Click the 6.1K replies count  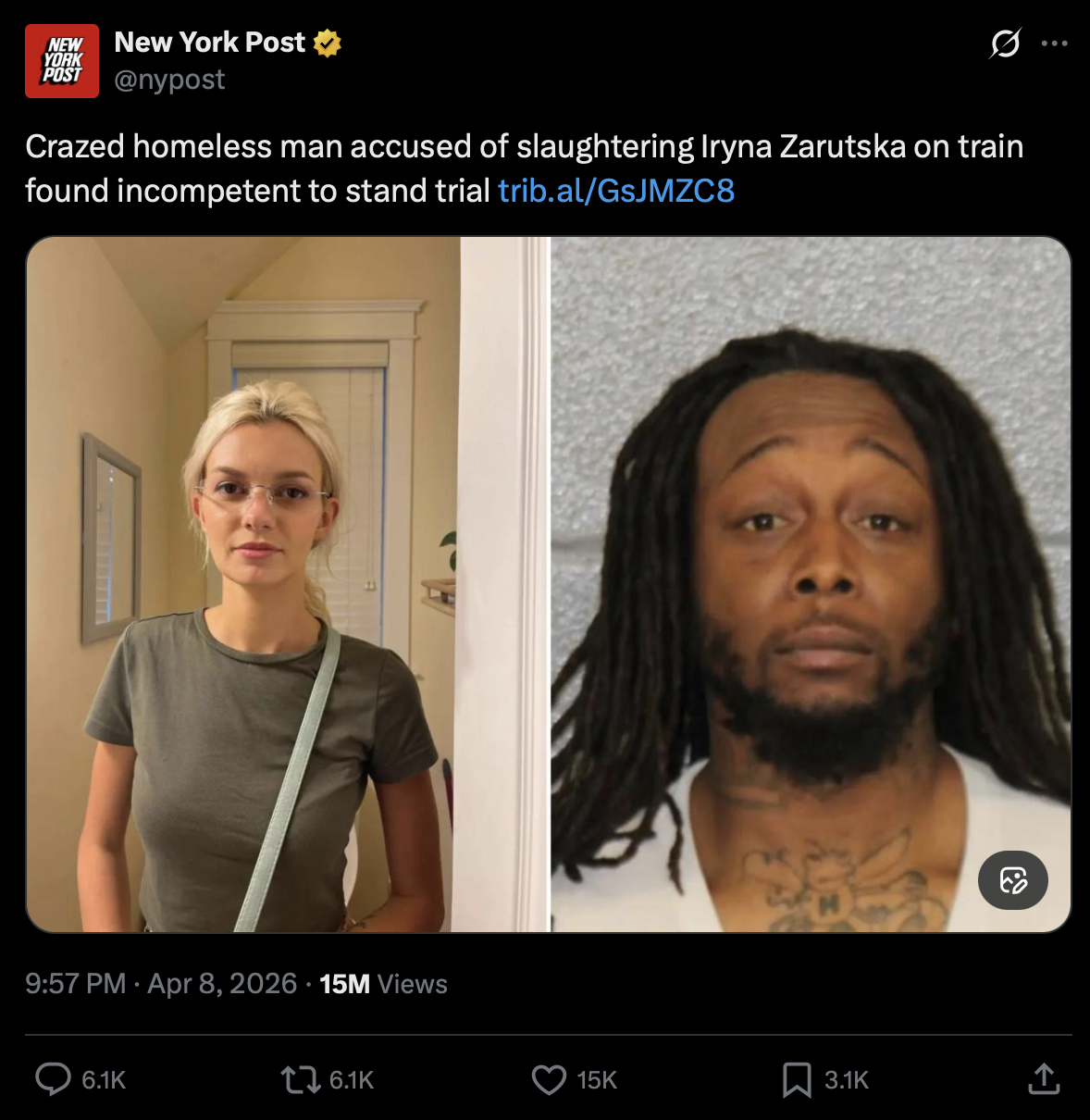104,1080
